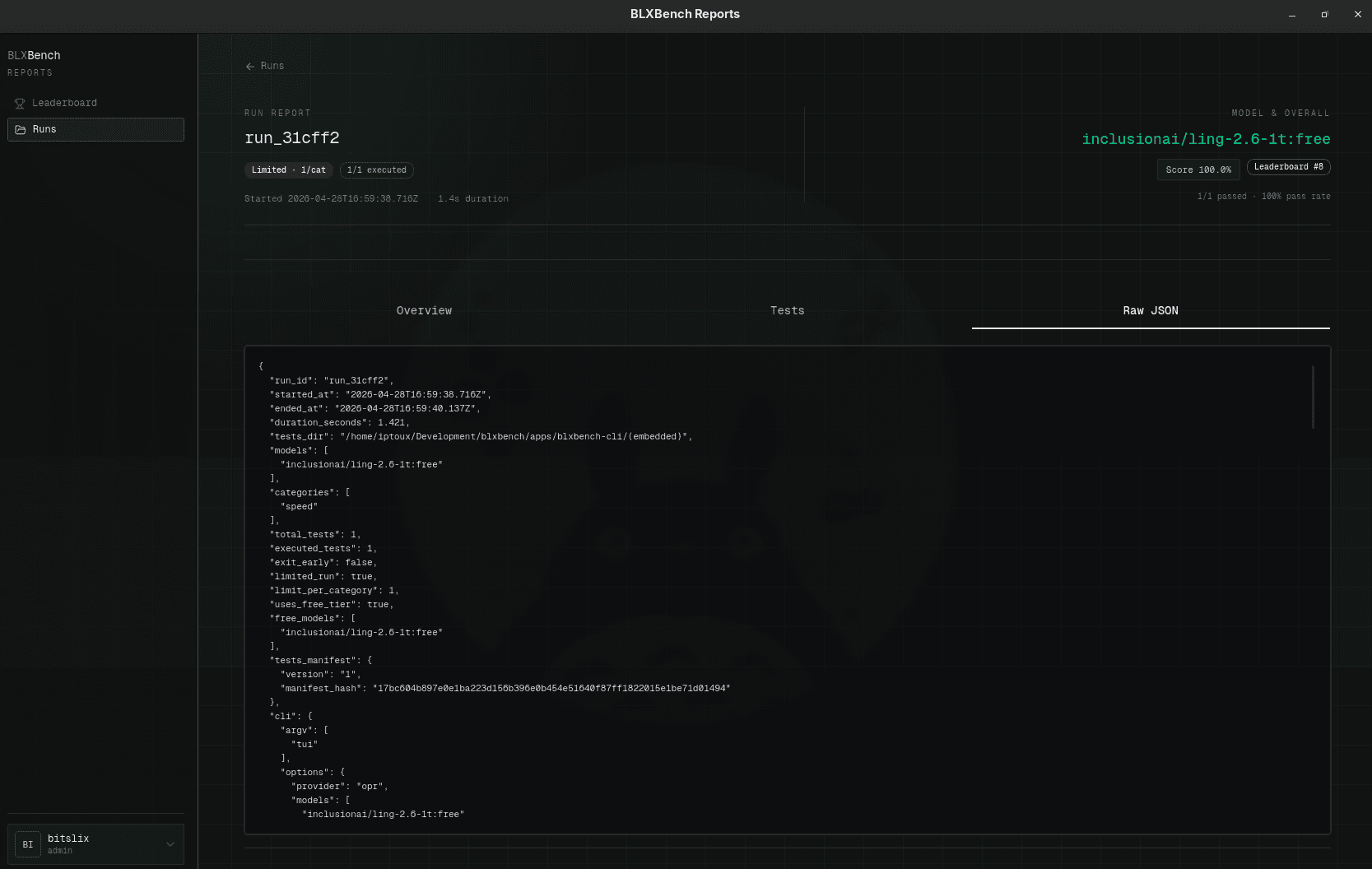
Task: Click the JSON panel scrollbar thumb
Action: (x=1313, y=397)
